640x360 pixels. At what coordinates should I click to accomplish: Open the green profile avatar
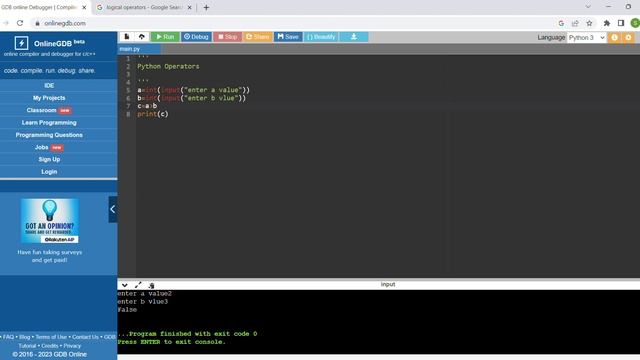[x=635, y=23]
